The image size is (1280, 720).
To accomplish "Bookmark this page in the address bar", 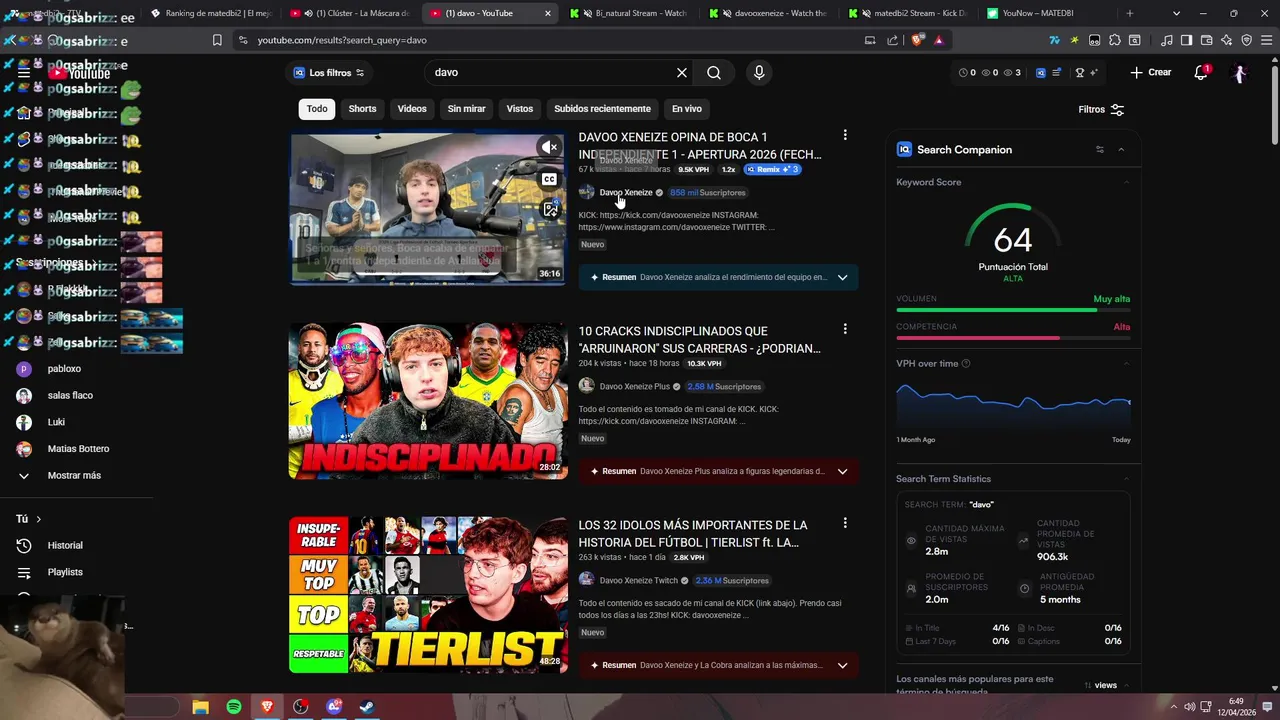I will point(217,41).
